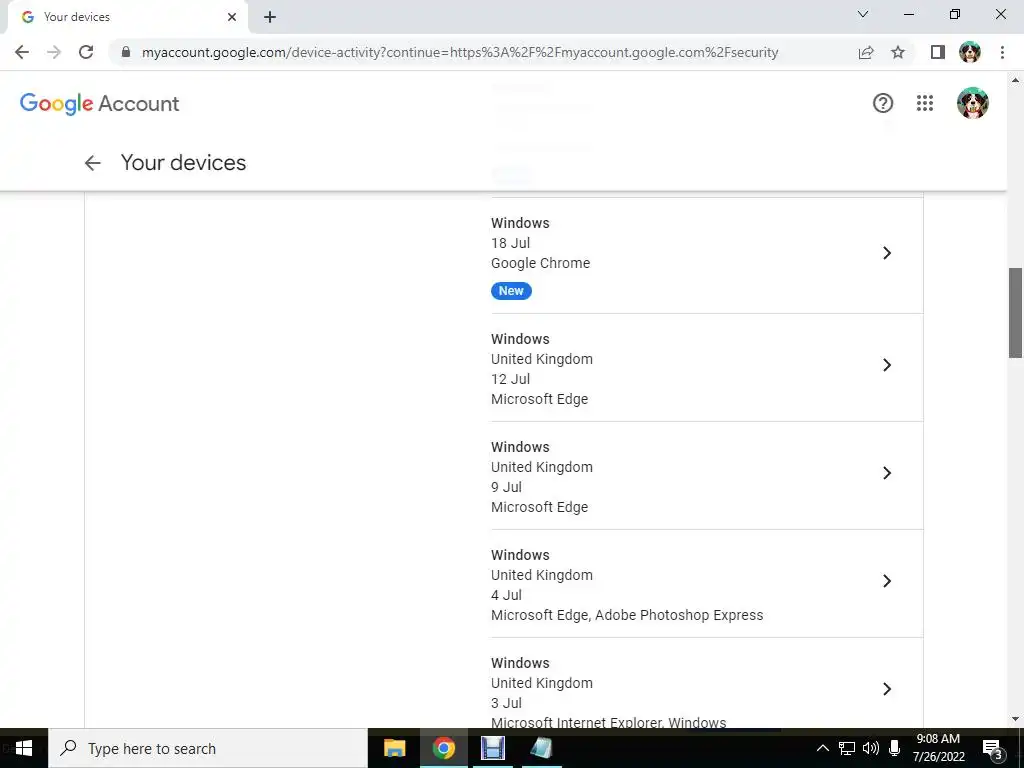Expand chevron for 3 Jul device
The height and width of the screenshot is (768, 1024).
coord(887,689)
